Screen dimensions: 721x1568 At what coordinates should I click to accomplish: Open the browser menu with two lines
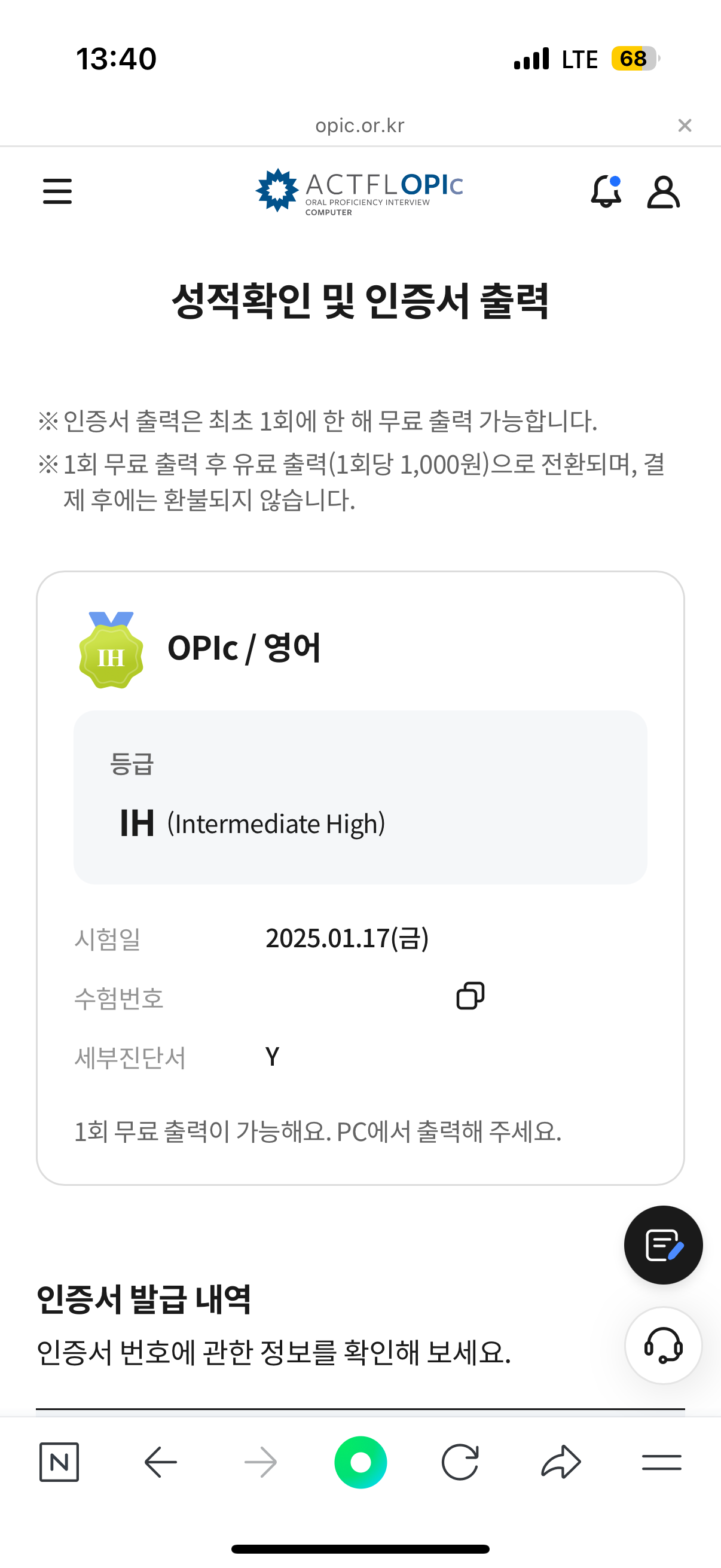[661, 1462]
